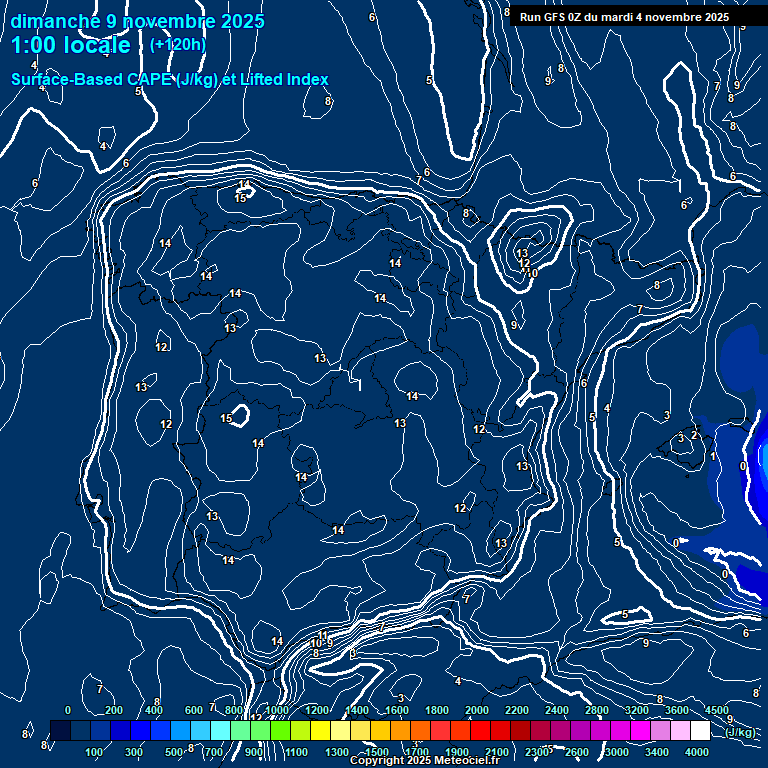Image resolution: width=768 pixels, height=768 pixels.
Task: Click the "3200" legend scale value
Action: pos(637,710)
